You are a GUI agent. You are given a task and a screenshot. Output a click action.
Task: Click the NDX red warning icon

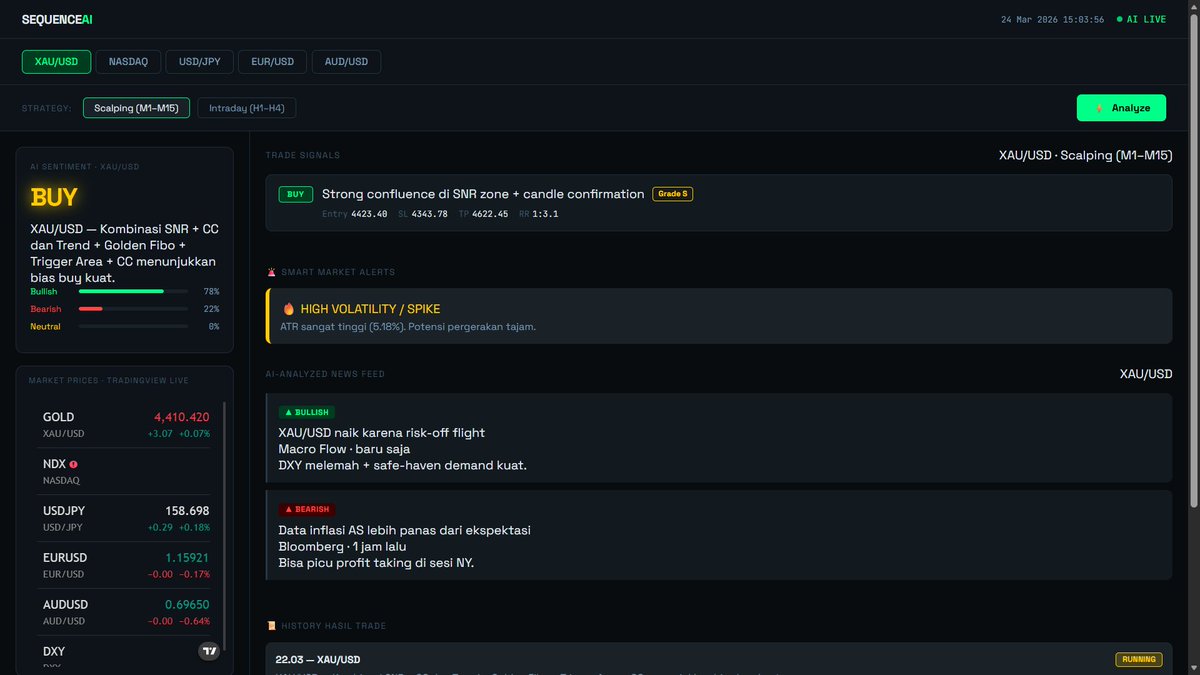click(74, 464)
